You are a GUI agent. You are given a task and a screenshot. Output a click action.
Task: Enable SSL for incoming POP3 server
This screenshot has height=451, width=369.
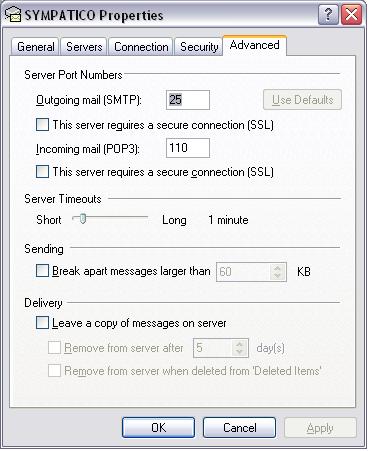[x=42, y=172]
